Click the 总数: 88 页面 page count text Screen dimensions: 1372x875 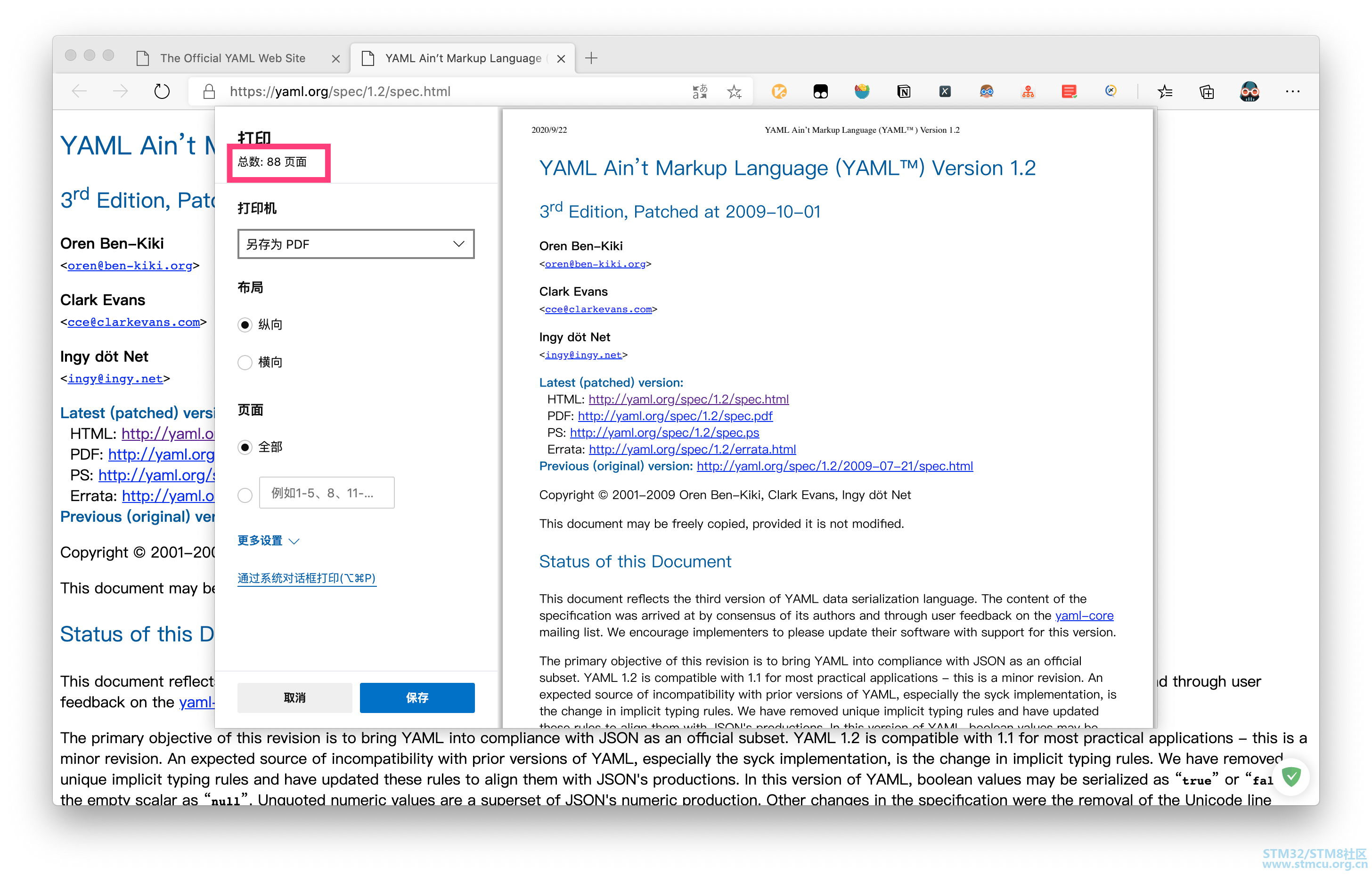(272, 162)
